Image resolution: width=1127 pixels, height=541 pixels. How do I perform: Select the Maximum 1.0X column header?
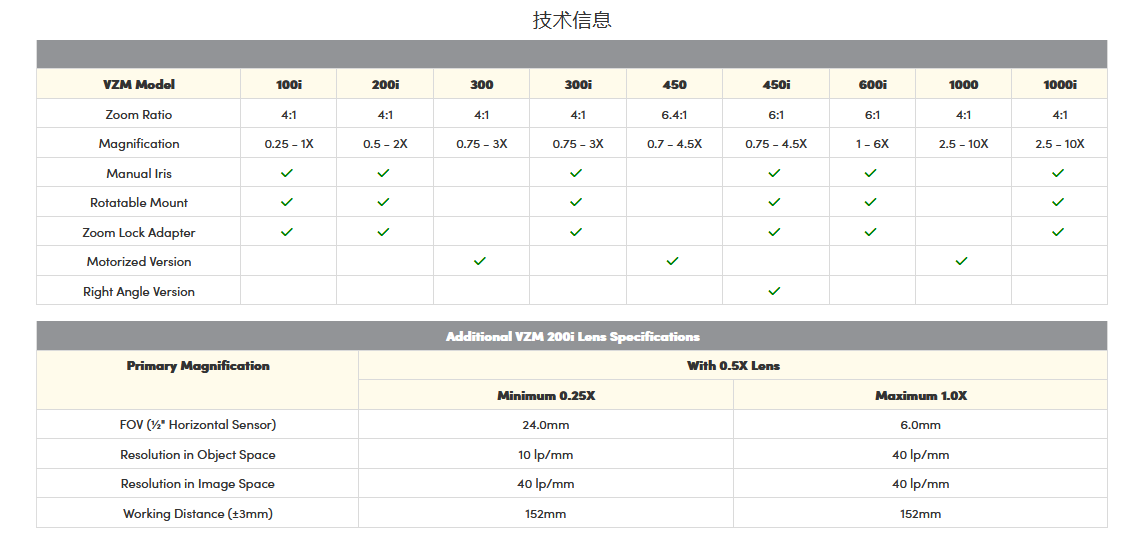[x=920, y=396]
